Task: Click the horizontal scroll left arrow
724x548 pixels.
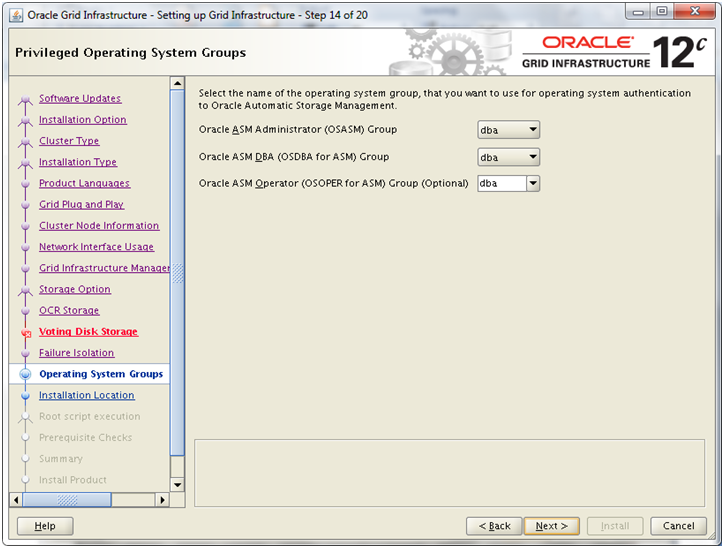Action: pos(16,500)
